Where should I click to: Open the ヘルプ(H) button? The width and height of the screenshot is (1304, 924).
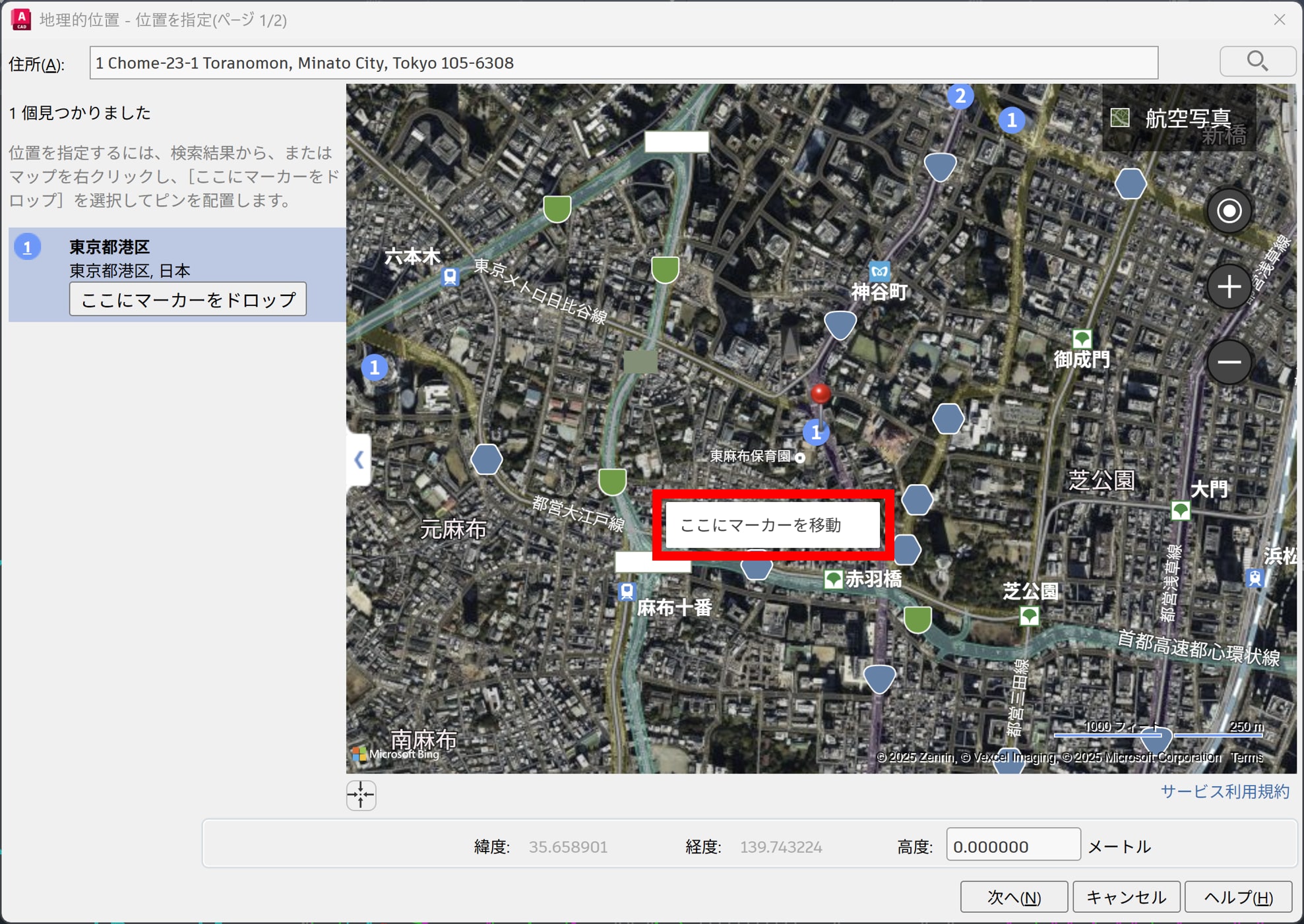pyautogui.click(x=1237, y=897)
